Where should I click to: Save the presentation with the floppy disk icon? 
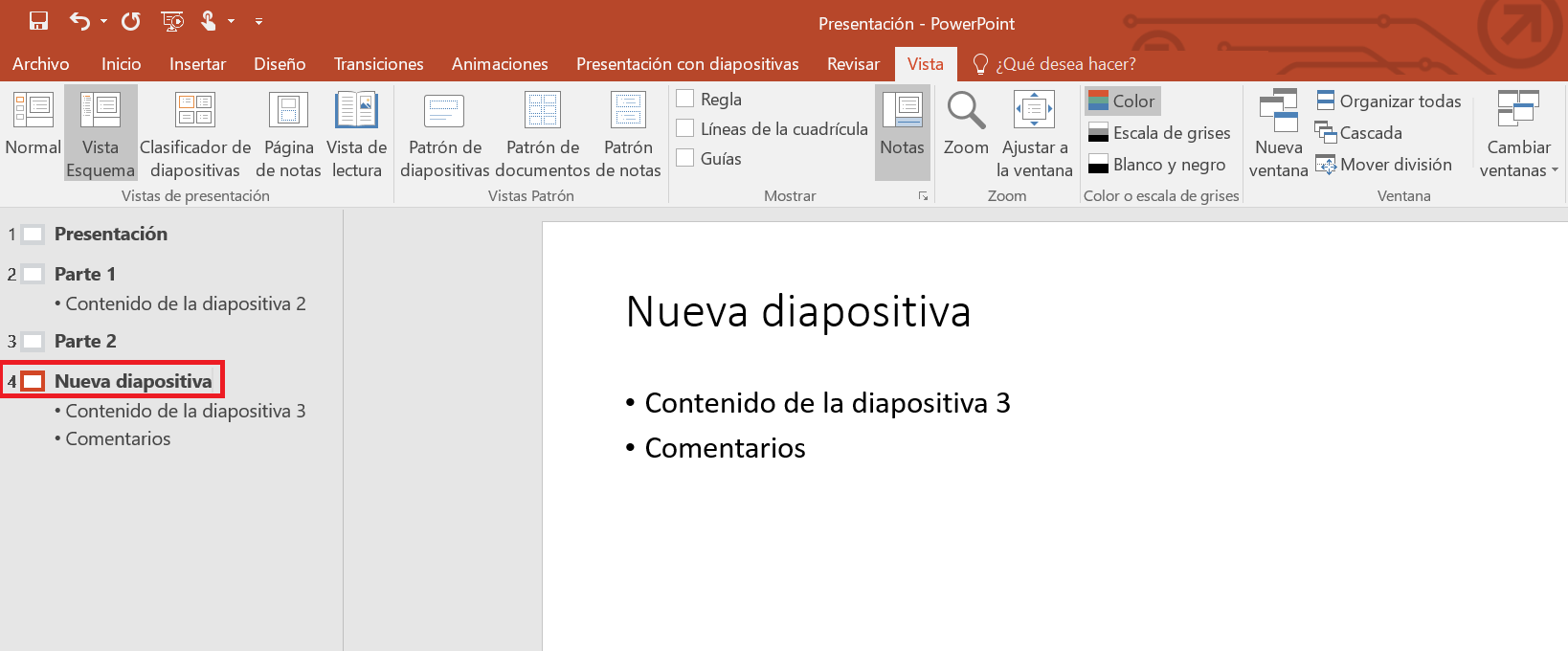click(38, 21)
